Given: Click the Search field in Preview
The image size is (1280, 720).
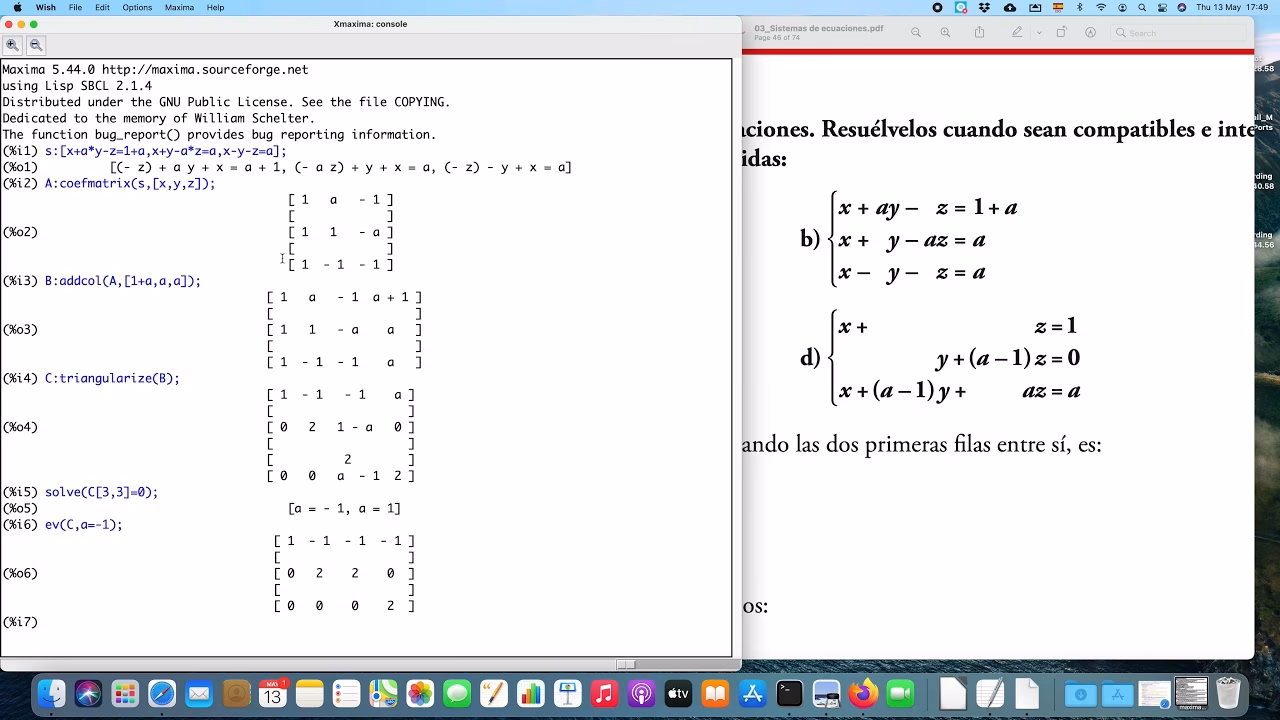Looking at the screenshot, I should pos(1180,33).
